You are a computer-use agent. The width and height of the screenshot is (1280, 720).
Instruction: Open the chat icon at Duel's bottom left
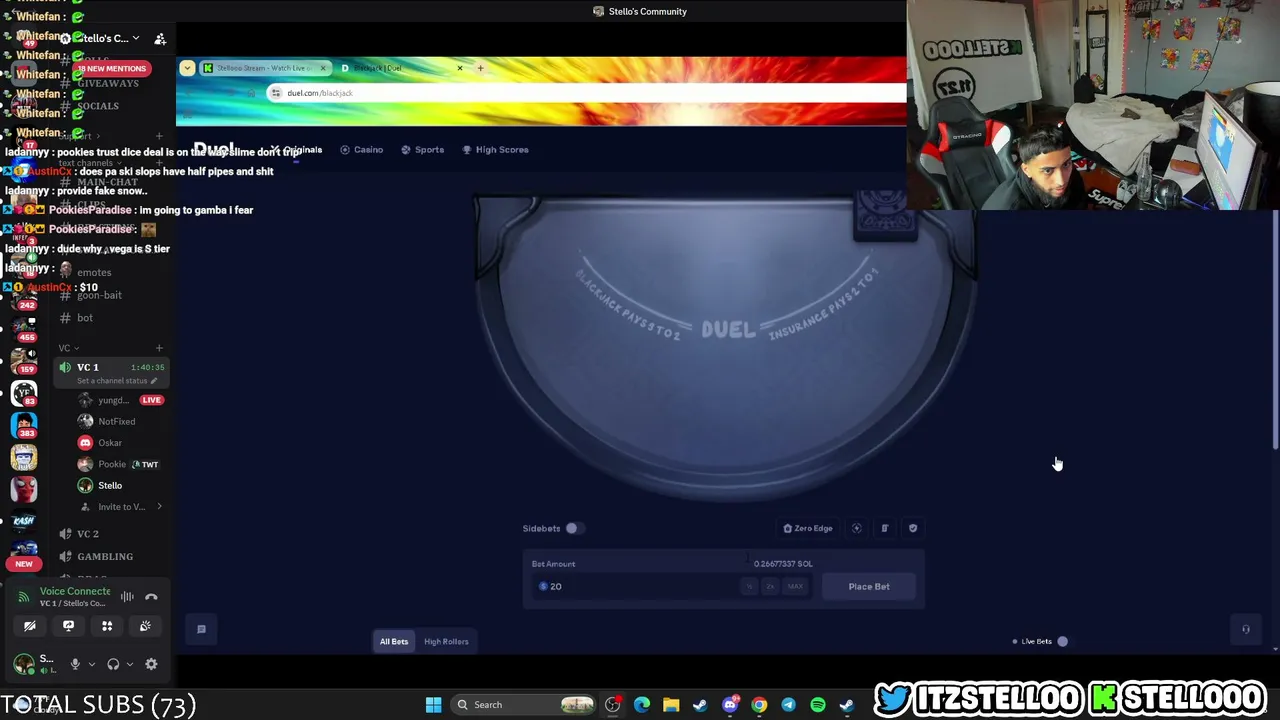coord(201,629)
